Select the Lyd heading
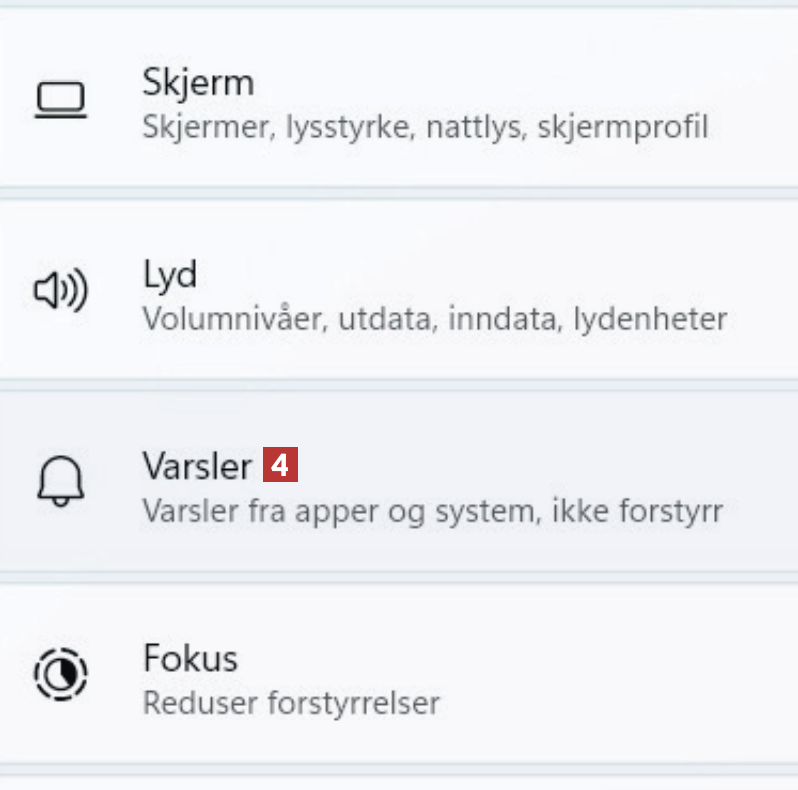Image resolution: width=798 pixels, height=790 pixels. [x=169, y=274]
